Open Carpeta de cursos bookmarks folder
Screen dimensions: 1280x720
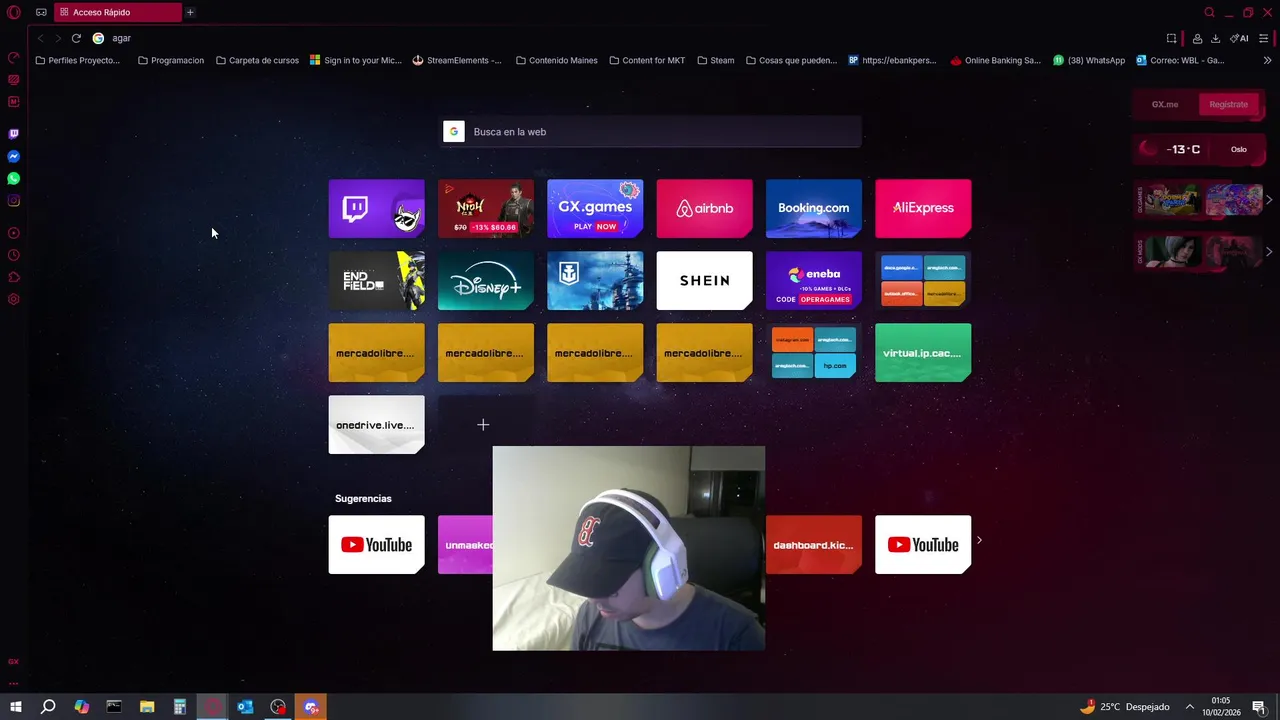257,60
